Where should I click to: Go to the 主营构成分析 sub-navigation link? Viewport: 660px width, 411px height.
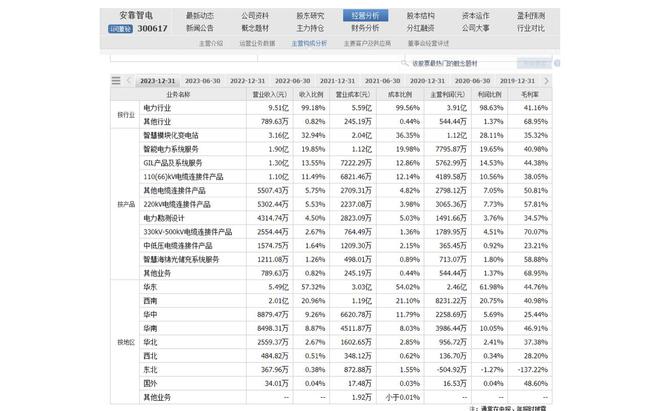[x=309, y=43]
